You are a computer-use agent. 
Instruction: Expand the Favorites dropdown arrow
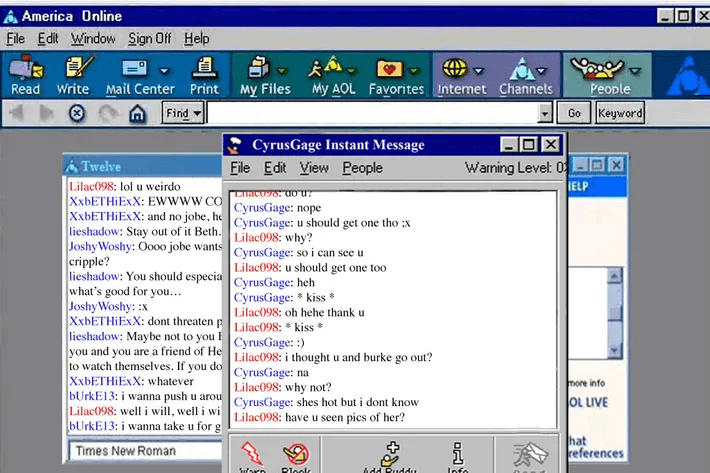coord(413,71)
